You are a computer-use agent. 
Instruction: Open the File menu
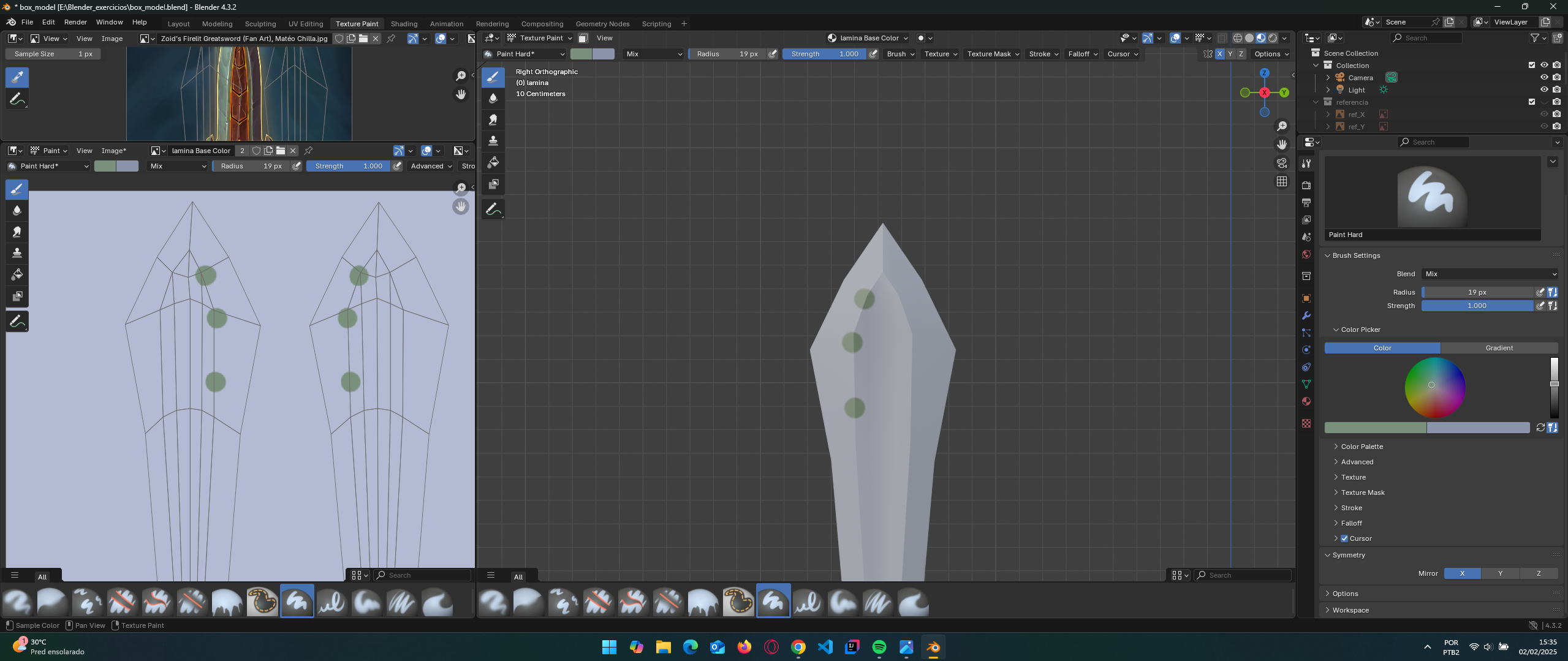(28, 22)
